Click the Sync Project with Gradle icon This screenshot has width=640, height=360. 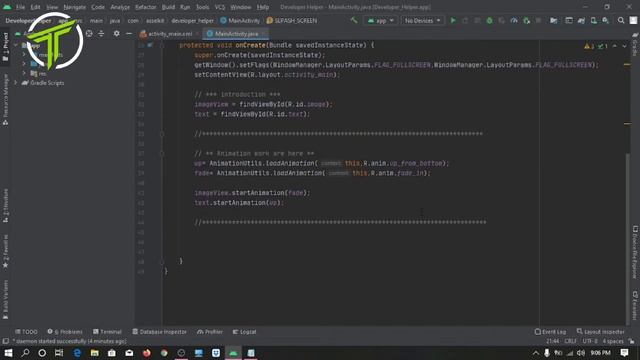(581, 20)
